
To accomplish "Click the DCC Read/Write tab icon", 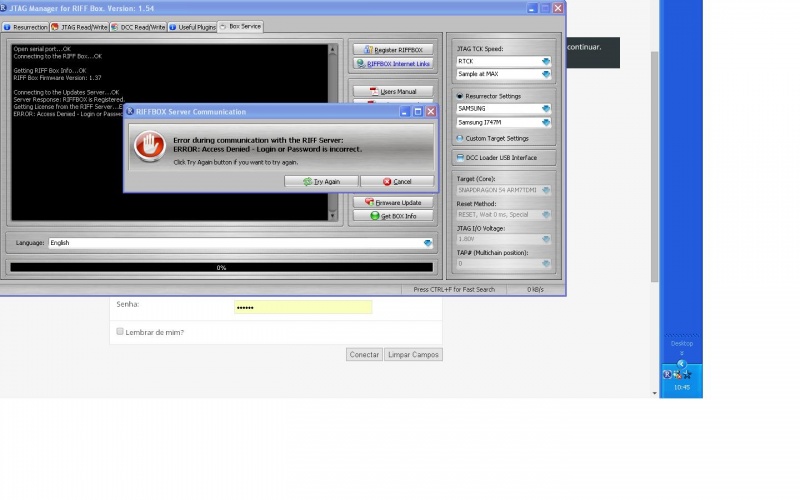I will (115, 27).
